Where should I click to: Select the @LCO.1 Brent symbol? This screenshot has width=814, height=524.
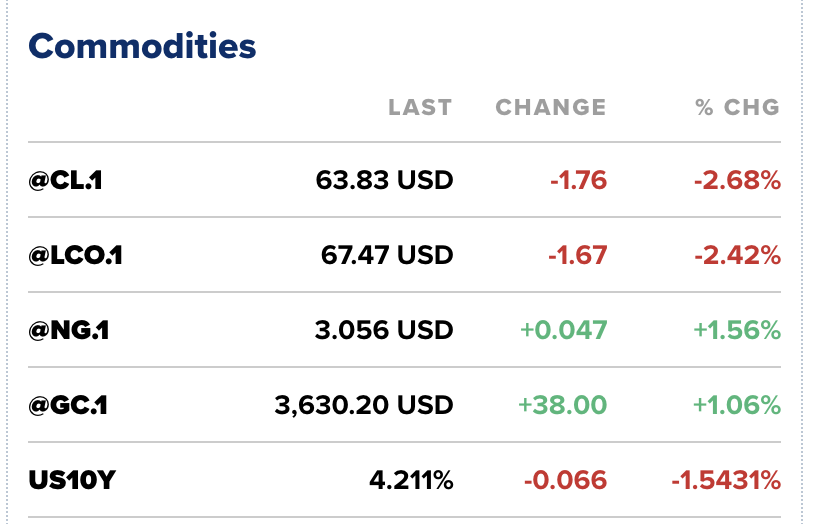(76, 255)
